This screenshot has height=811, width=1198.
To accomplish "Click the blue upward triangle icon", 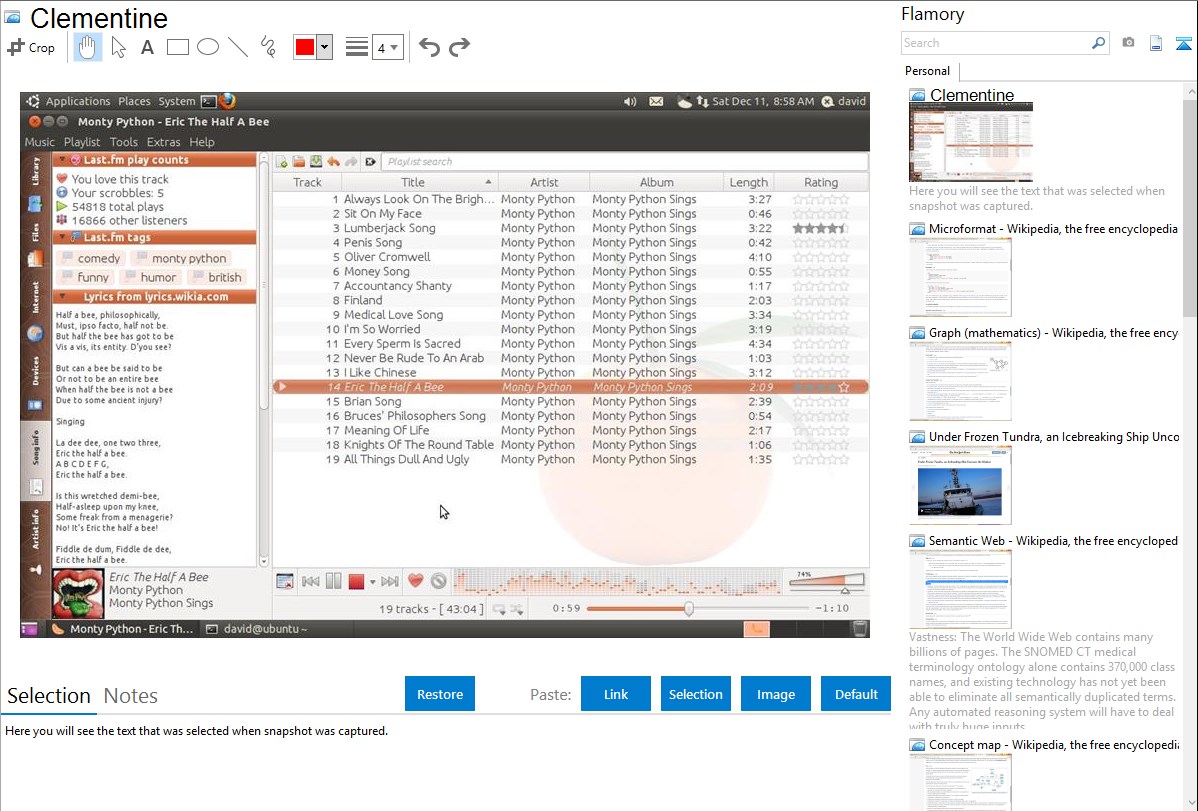I will point(1183,44).
